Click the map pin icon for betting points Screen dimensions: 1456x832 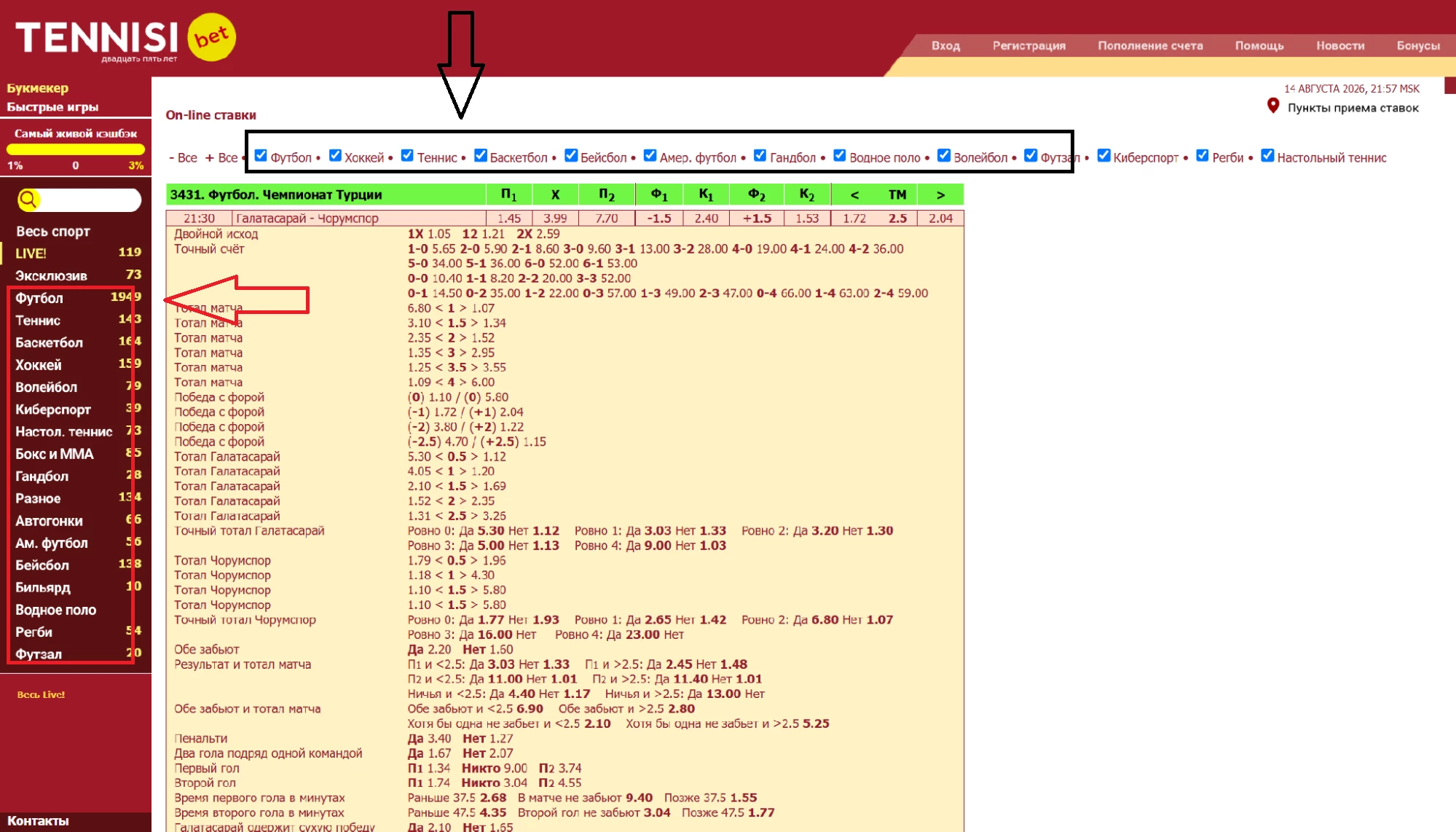(1273, 106)
